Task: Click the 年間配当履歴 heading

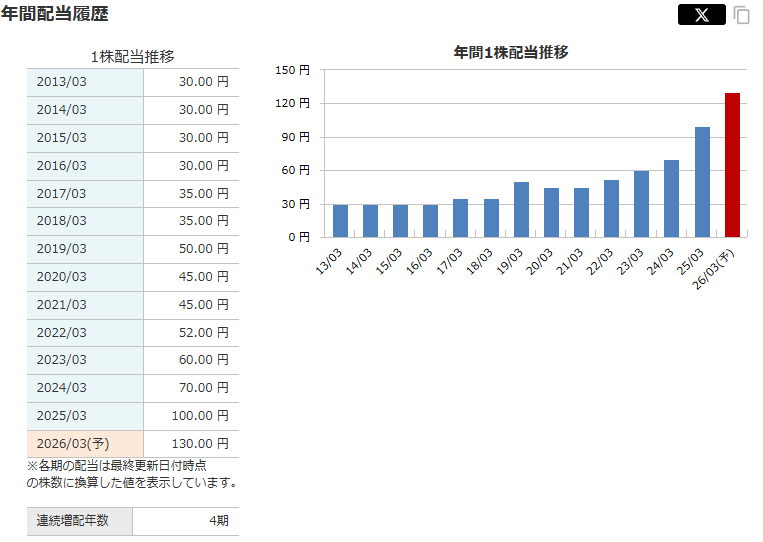Action: 55,14
